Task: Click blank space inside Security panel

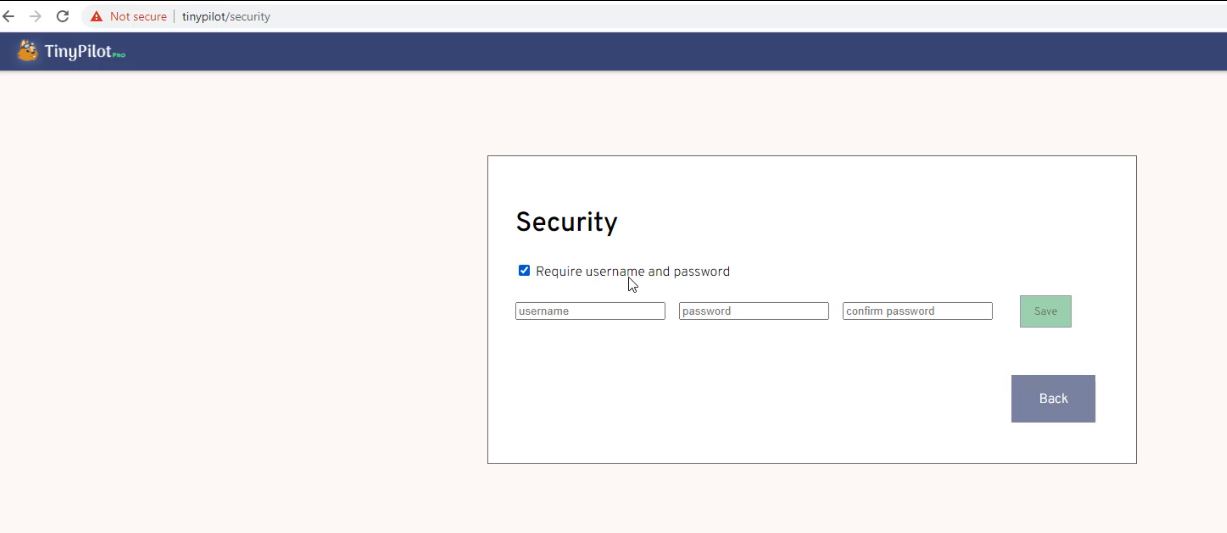Action: [750, 400]
